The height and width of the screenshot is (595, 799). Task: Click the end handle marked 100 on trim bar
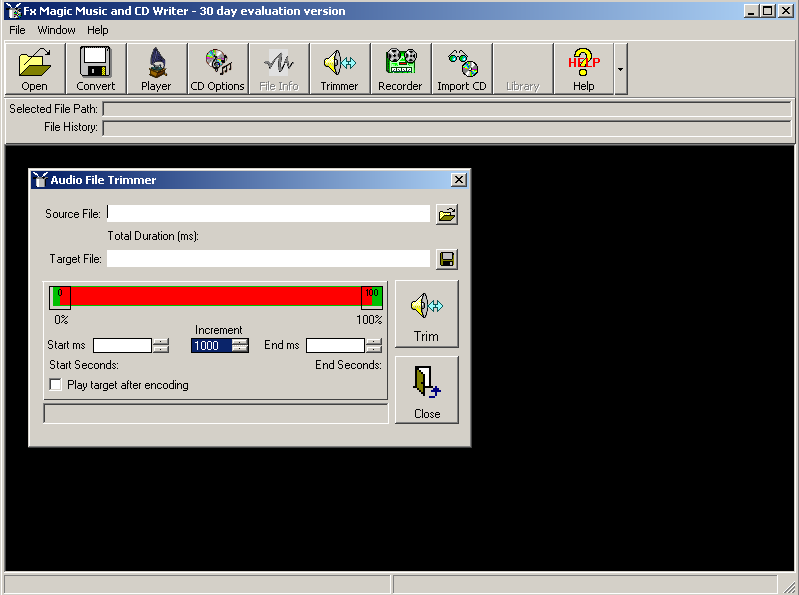coord(371,298)
